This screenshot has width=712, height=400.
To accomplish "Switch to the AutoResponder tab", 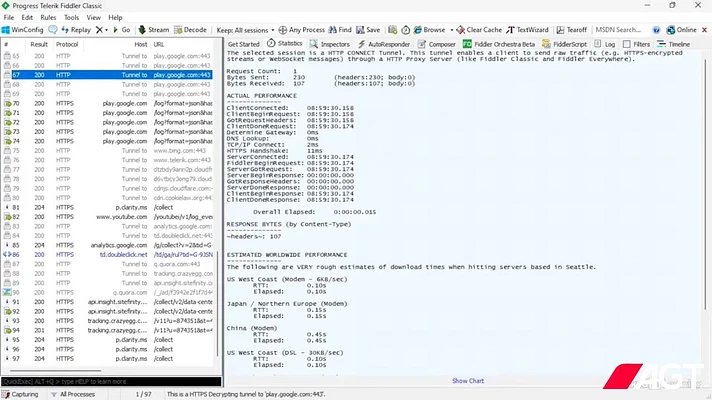I will [384, 44].
